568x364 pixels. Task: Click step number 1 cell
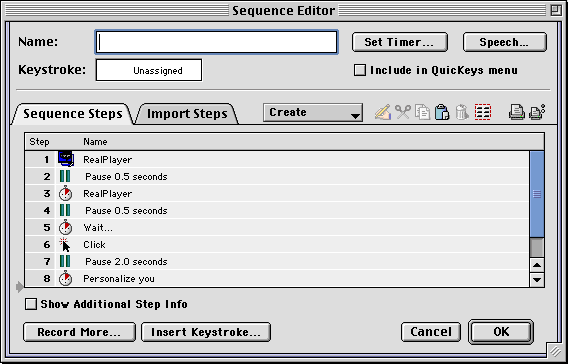[x=40, y=159]
